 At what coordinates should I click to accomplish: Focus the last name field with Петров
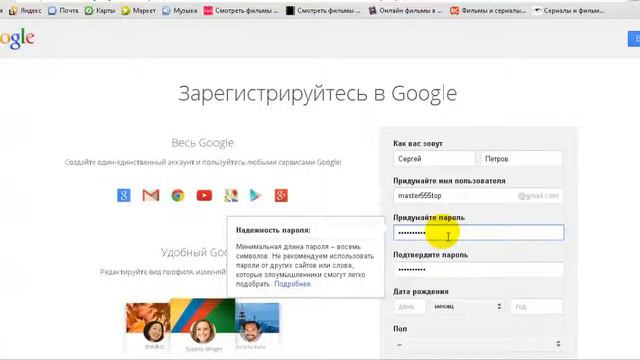coord(521,159)
